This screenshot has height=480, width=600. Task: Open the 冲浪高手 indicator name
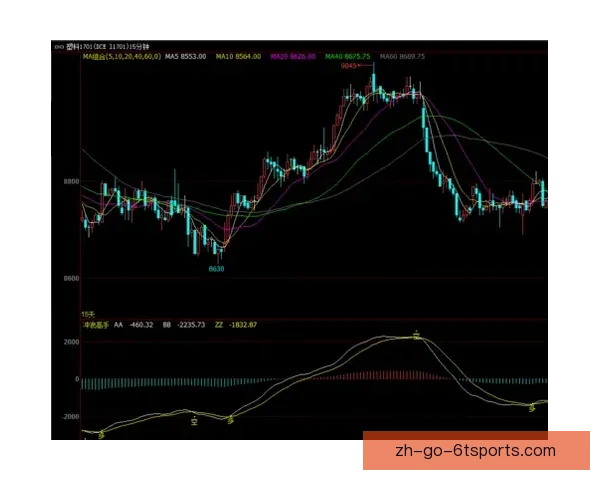[x=94, y=325]
